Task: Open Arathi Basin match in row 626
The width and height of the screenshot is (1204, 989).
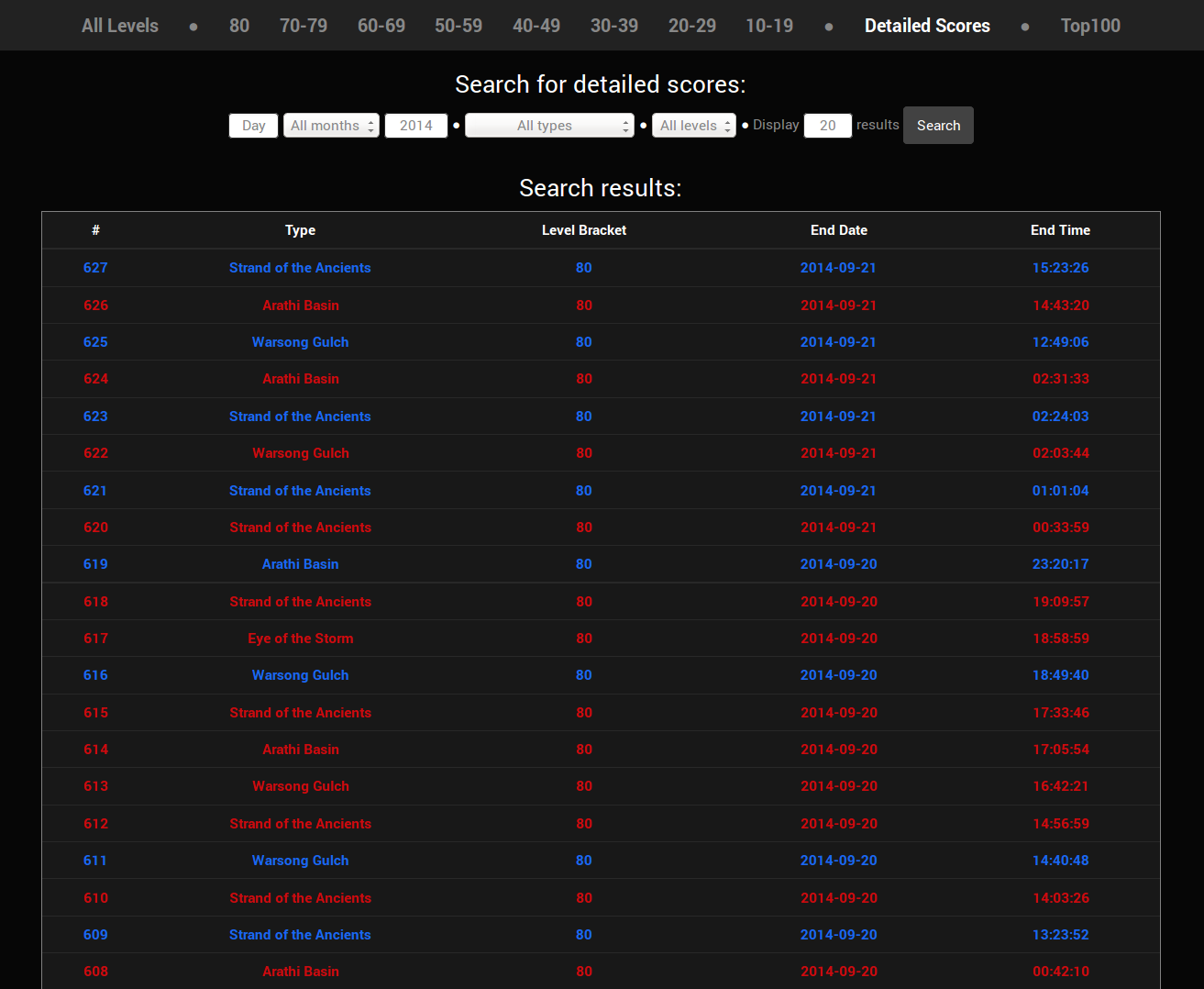Action: click(301, 306)
